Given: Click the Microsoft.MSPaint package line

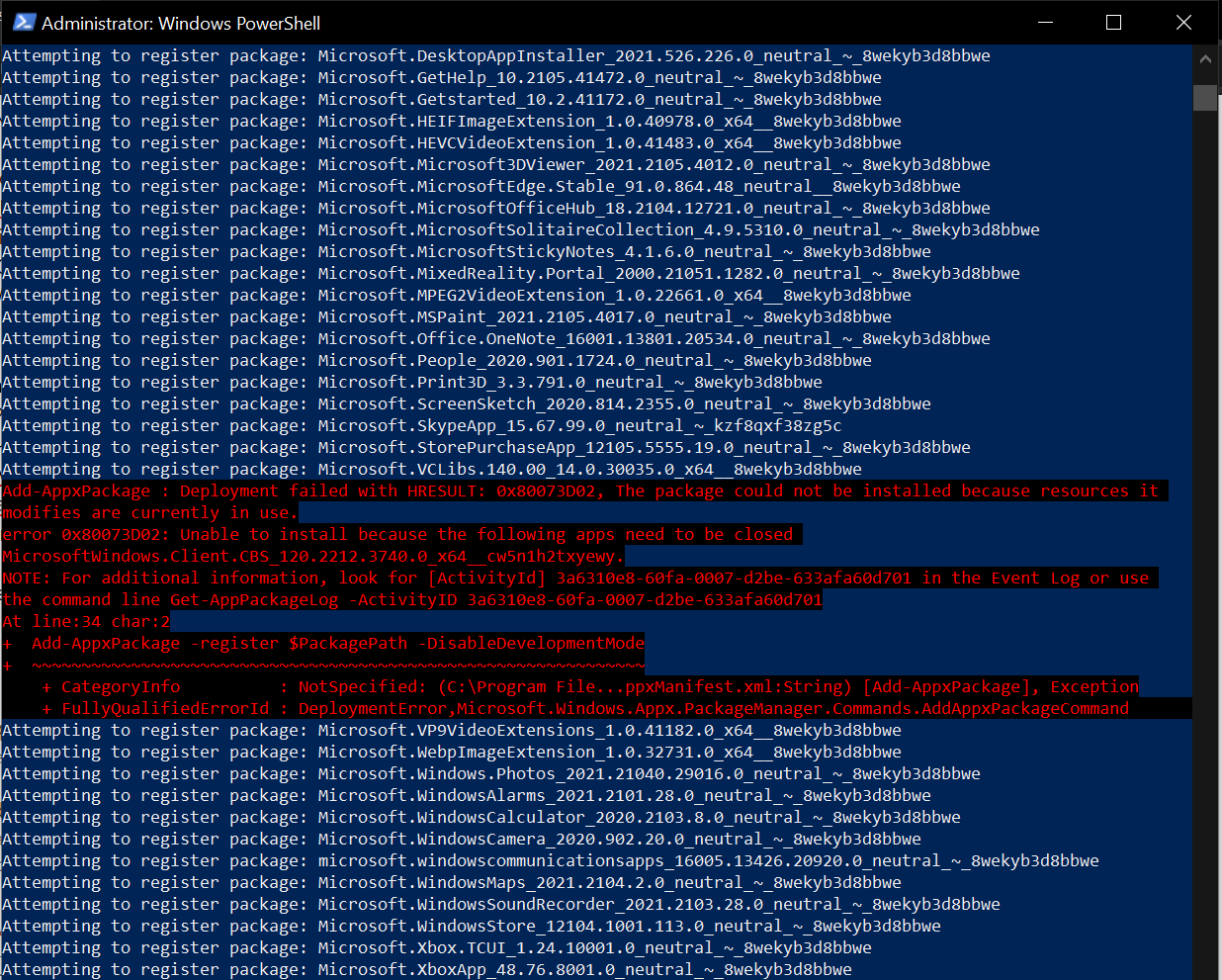Looking at the screenshot, I should coord(447,317).
